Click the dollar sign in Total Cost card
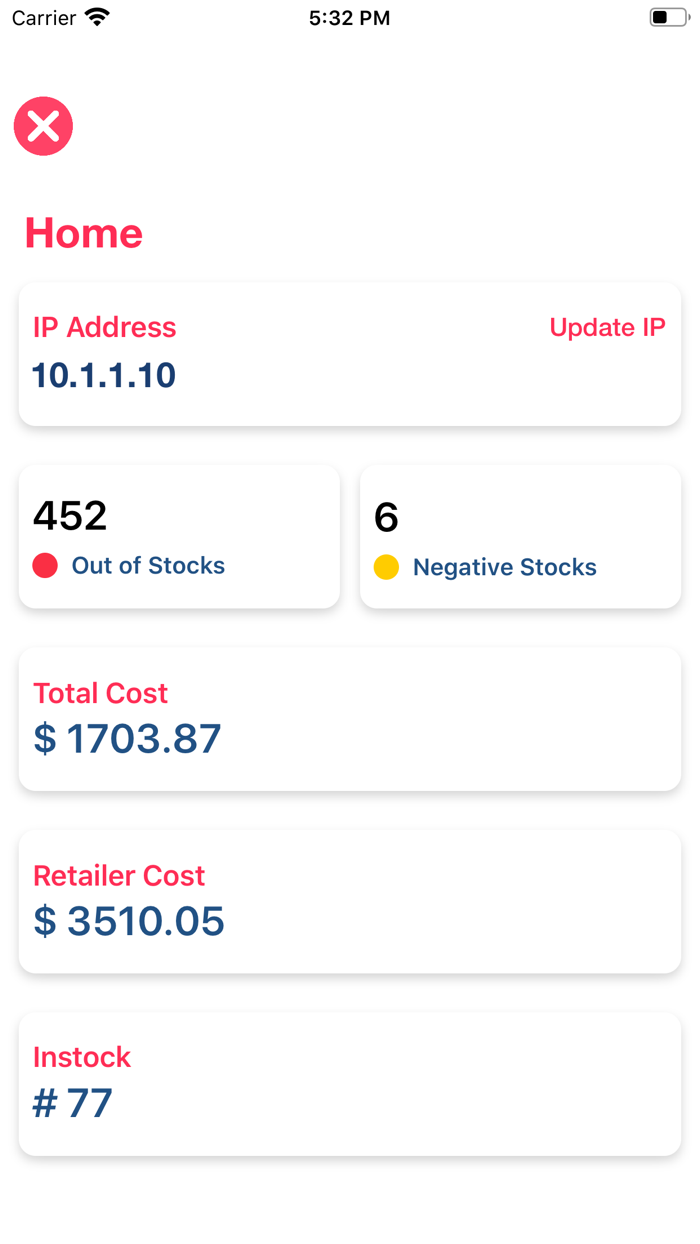This screenshot has height=1244, width=700. (x=42, y=739)
